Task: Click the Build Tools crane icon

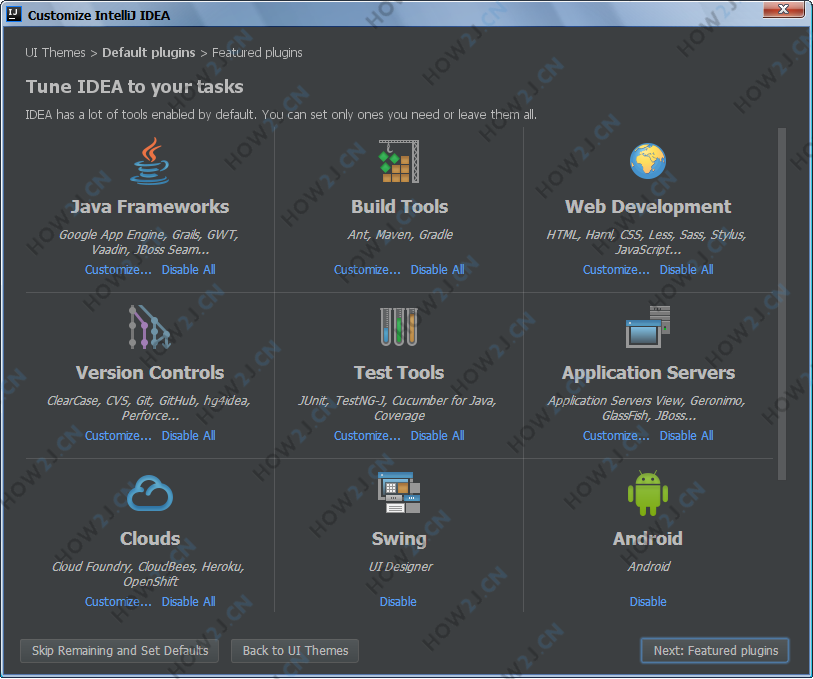Action: coord(399,161)
